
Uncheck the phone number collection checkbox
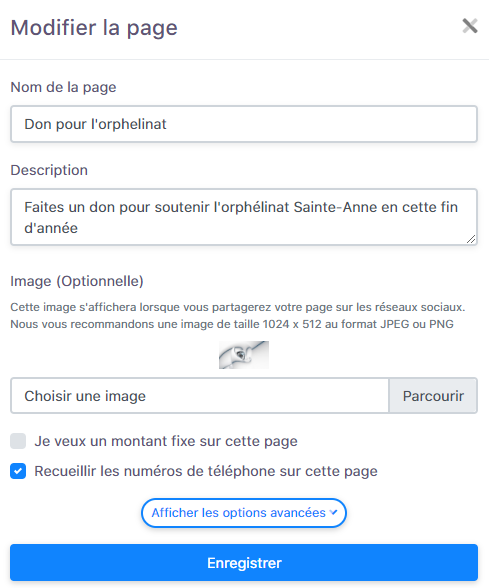coord(18,471)
